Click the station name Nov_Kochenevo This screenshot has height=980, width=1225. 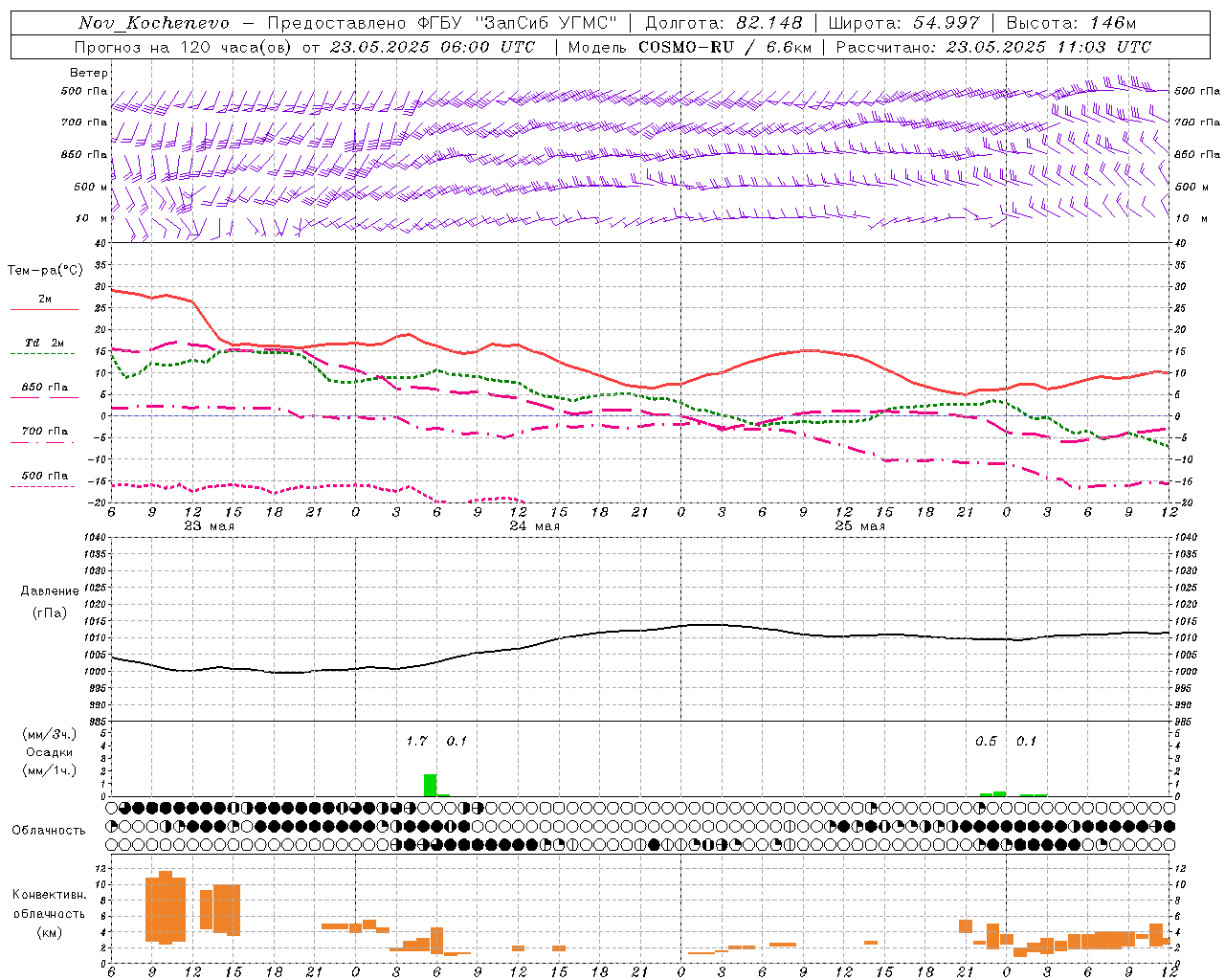[153, 23]
